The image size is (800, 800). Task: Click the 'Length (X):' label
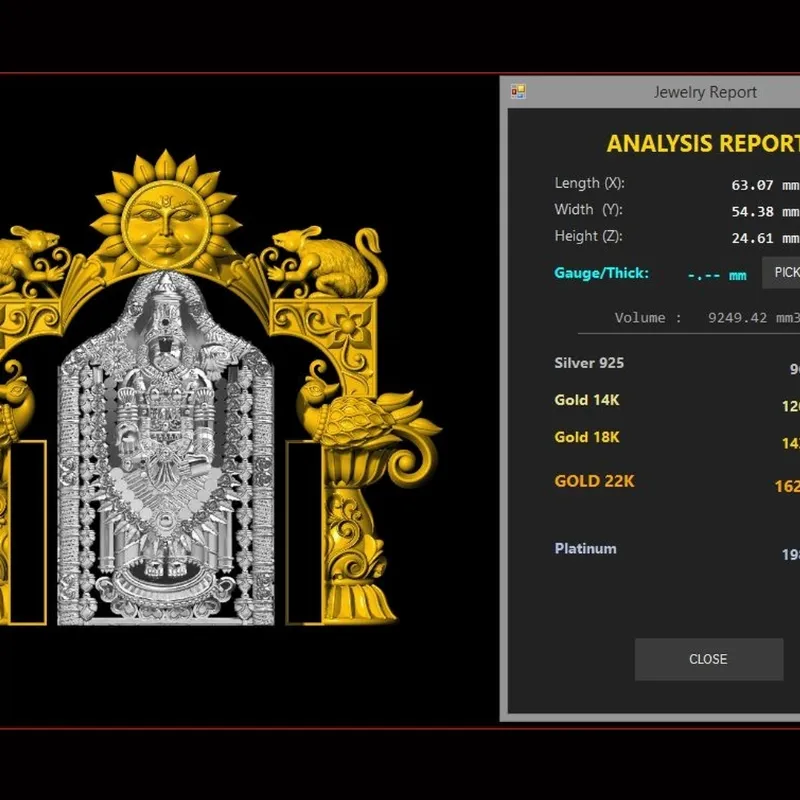(x=589, y=183)
